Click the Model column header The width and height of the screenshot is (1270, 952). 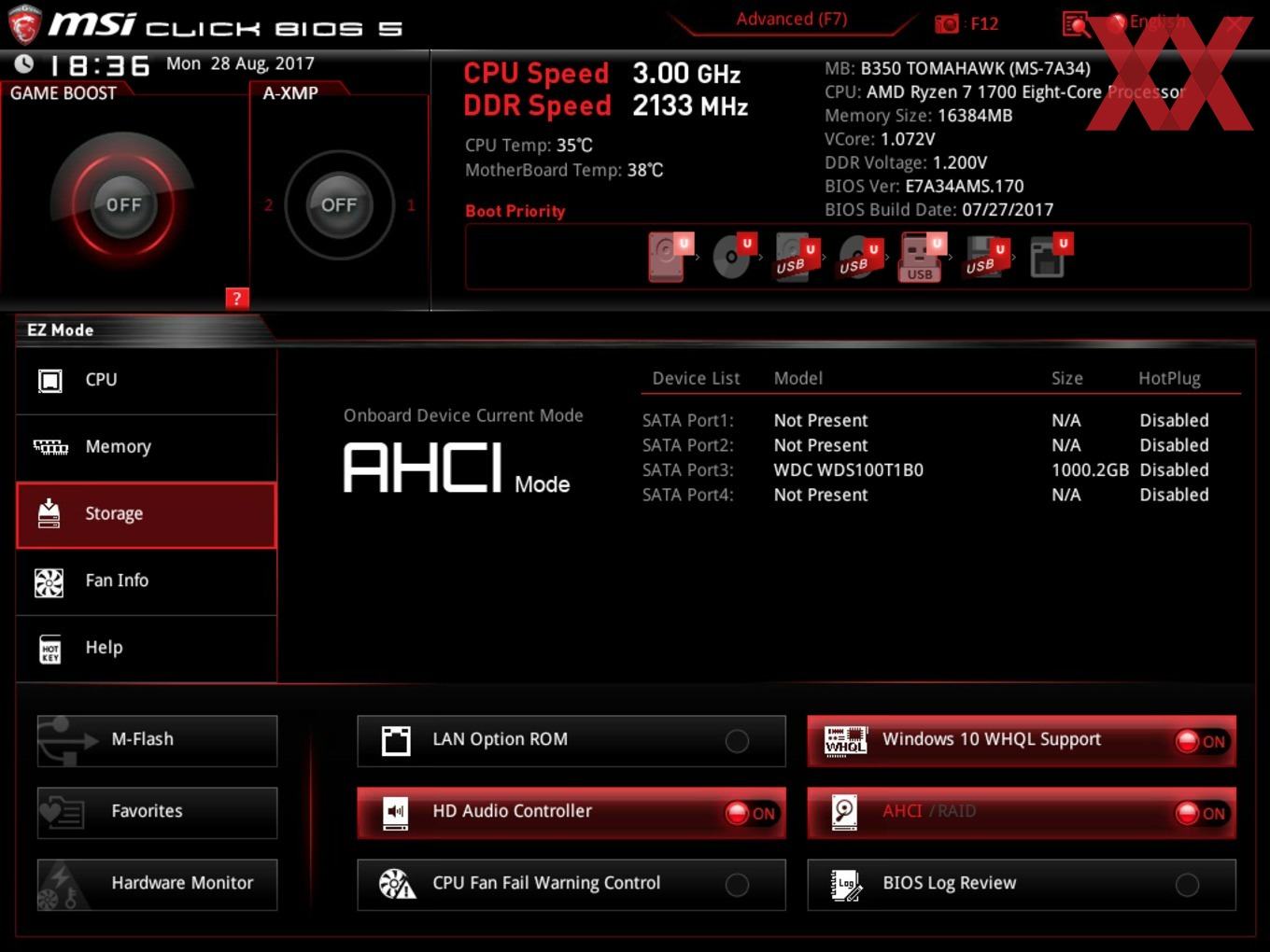pos(797,379)
